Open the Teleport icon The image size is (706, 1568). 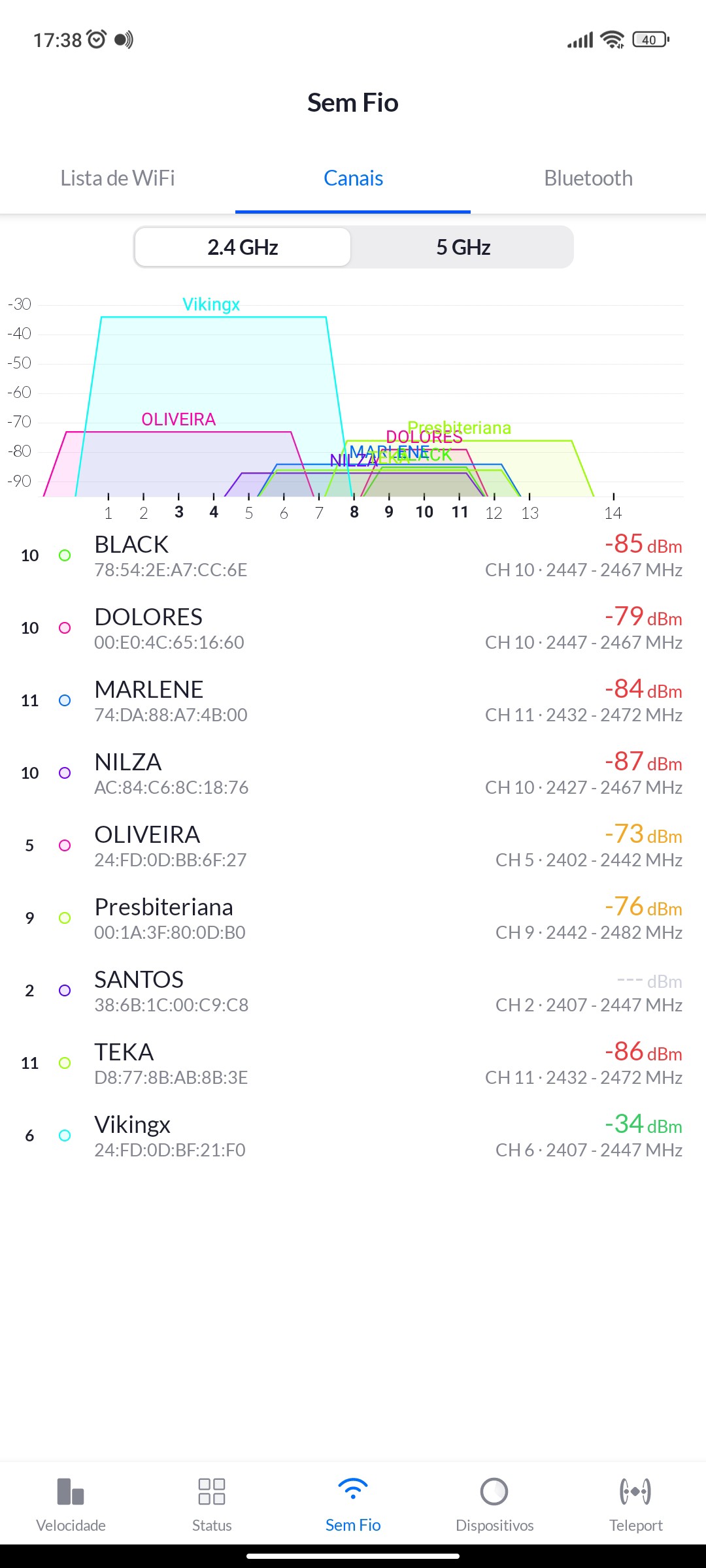(x=635, y=1492)
